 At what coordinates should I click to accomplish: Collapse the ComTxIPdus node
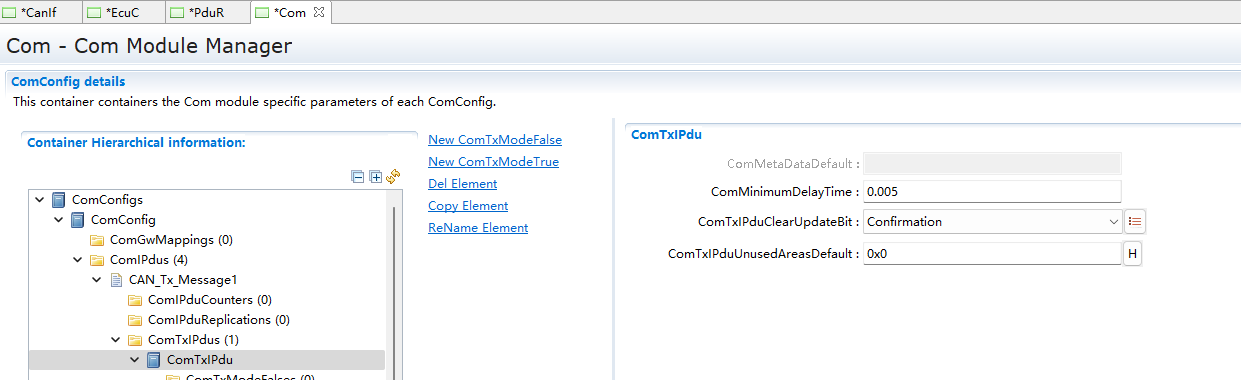(x=116, y=340)
